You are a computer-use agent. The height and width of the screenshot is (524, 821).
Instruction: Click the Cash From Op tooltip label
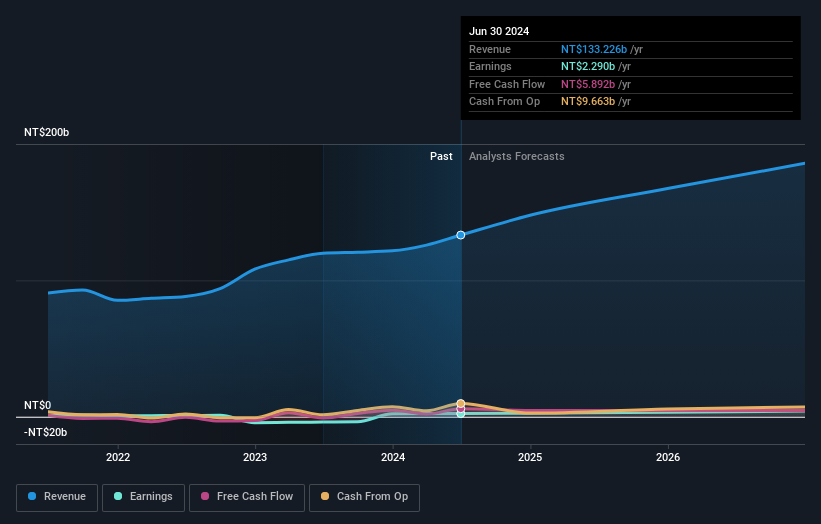point(504,102)
